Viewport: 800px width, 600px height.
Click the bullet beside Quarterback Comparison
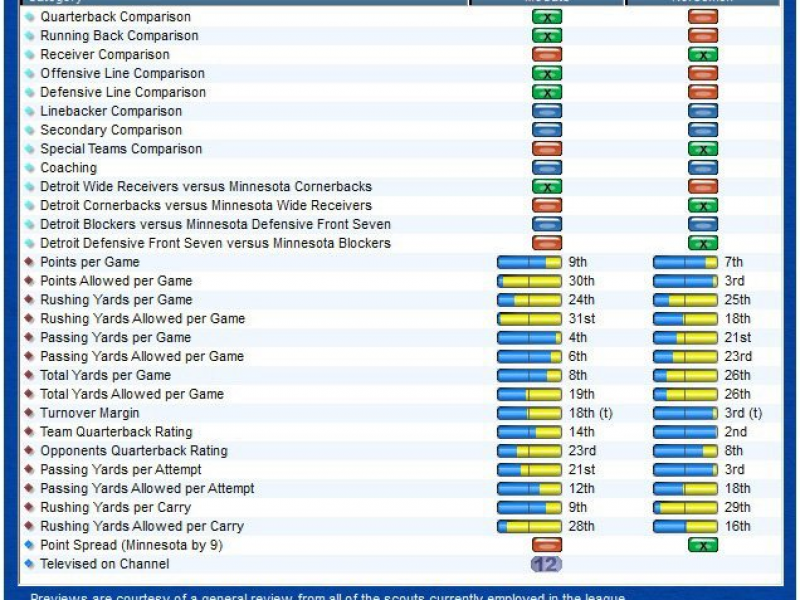30,17
